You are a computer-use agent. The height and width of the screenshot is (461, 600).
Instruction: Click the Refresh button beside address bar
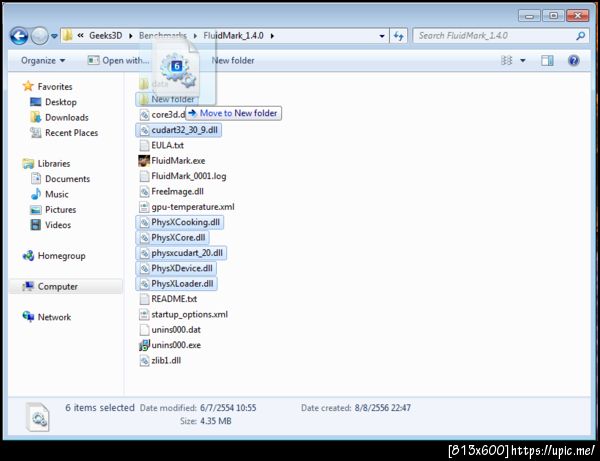click(x=399, y=36)
